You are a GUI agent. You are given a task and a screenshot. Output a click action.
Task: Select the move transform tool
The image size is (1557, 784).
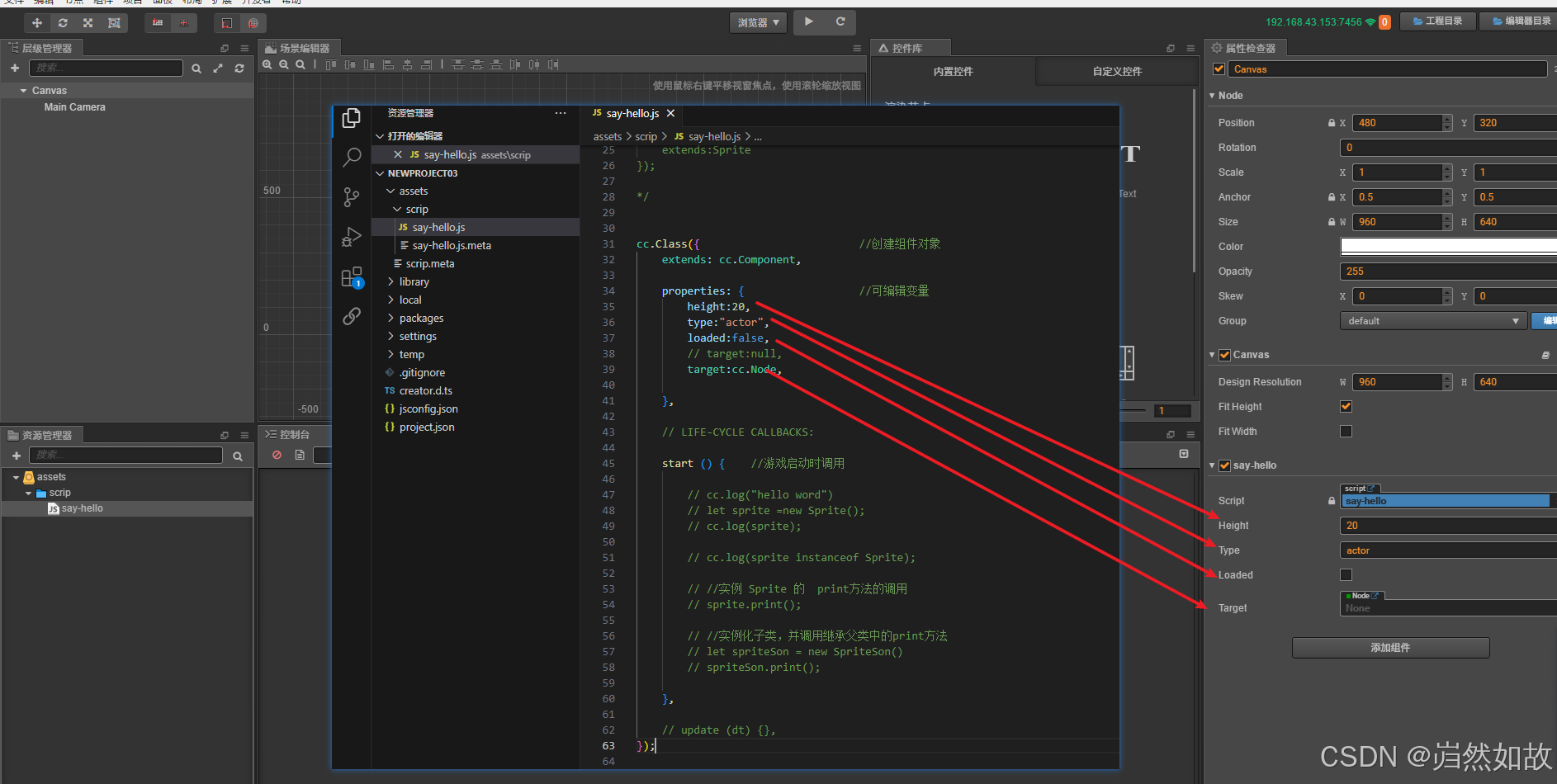[36, 23]
